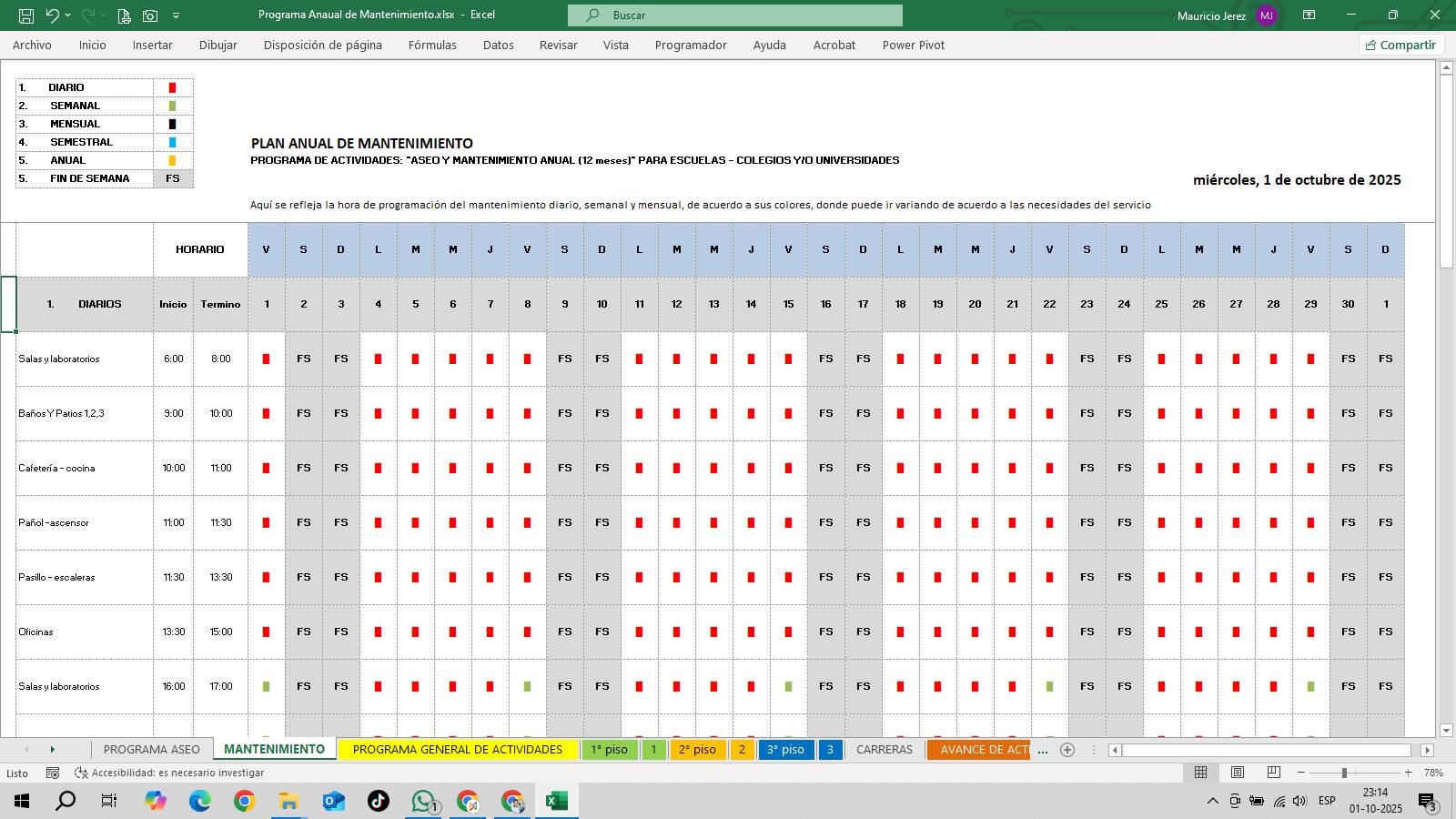The image size is (1456, 819).
Task: Open Page Break Preview from the status bar
Action: [1273, 773]
